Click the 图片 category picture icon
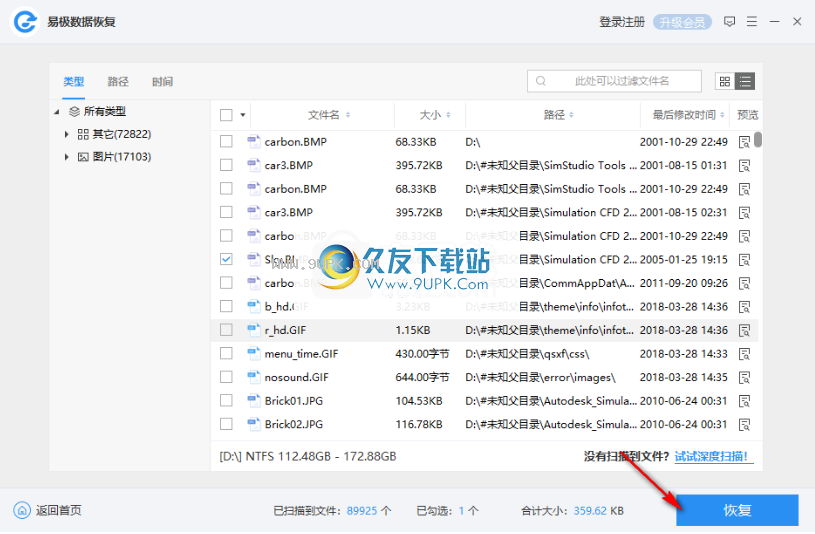The height and width of the screenshot is (534, 815). coord(83,157)
